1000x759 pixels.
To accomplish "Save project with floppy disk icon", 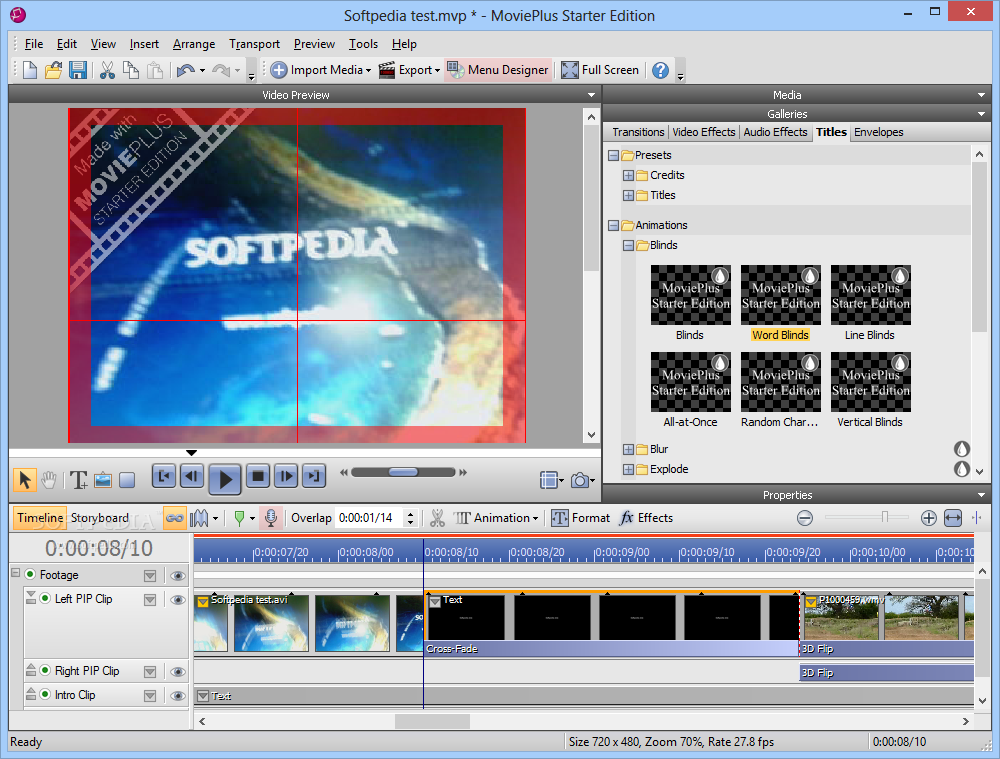I will tap(78, 70).
